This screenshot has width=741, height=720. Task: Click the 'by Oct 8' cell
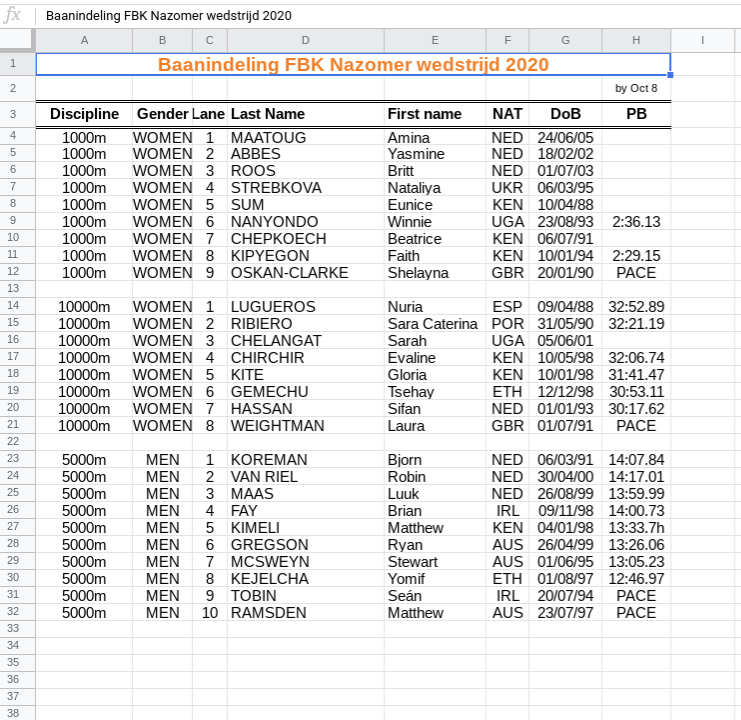pos(636,88)
